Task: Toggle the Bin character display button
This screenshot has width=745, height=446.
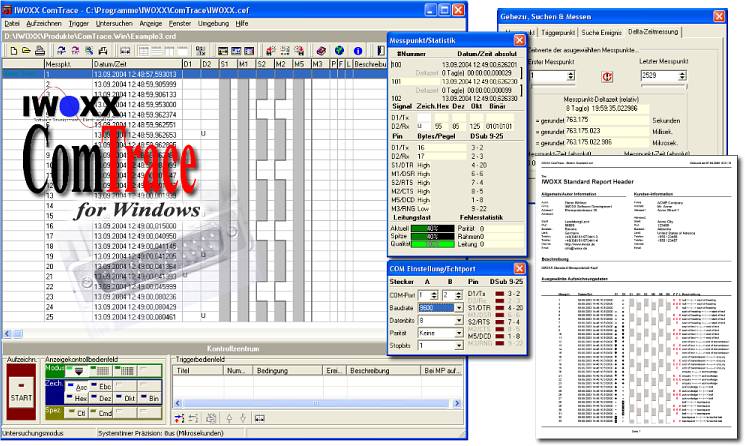Action: click(x=150, y=398)
